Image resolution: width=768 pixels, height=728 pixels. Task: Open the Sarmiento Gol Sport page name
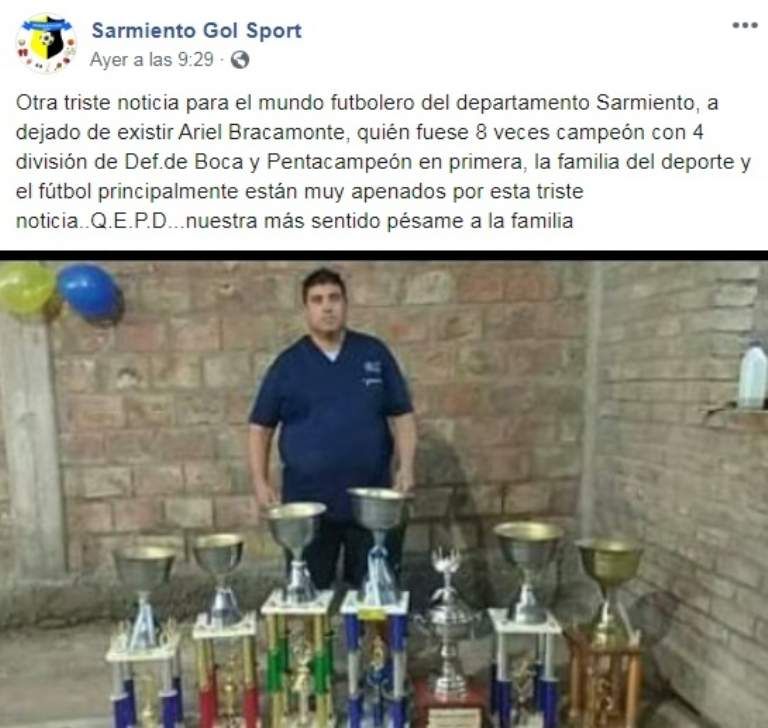[196, 30]
